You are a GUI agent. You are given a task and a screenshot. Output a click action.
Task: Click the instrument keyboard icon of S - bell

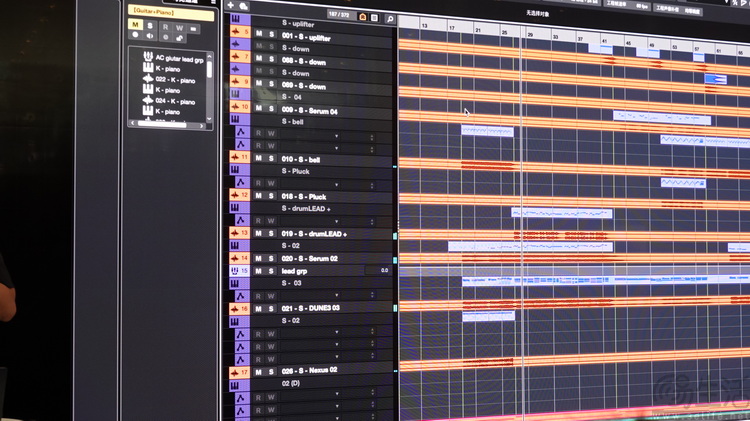pyautogui.click(x=235, y=119)
